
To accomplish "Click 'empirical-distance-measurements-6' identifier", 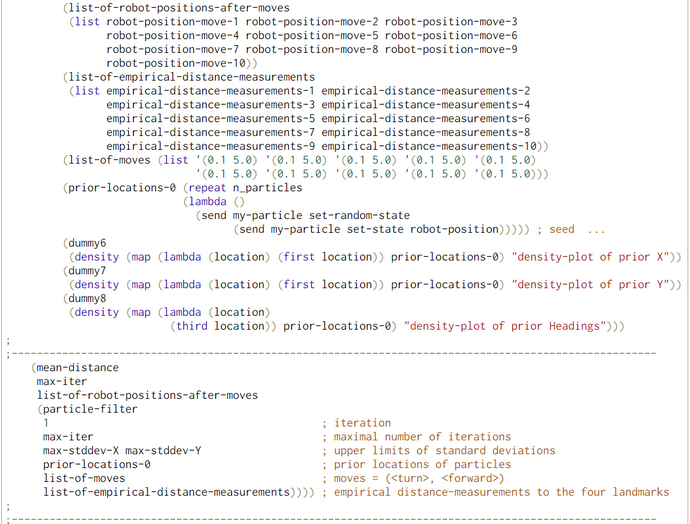I will [426, 118].
